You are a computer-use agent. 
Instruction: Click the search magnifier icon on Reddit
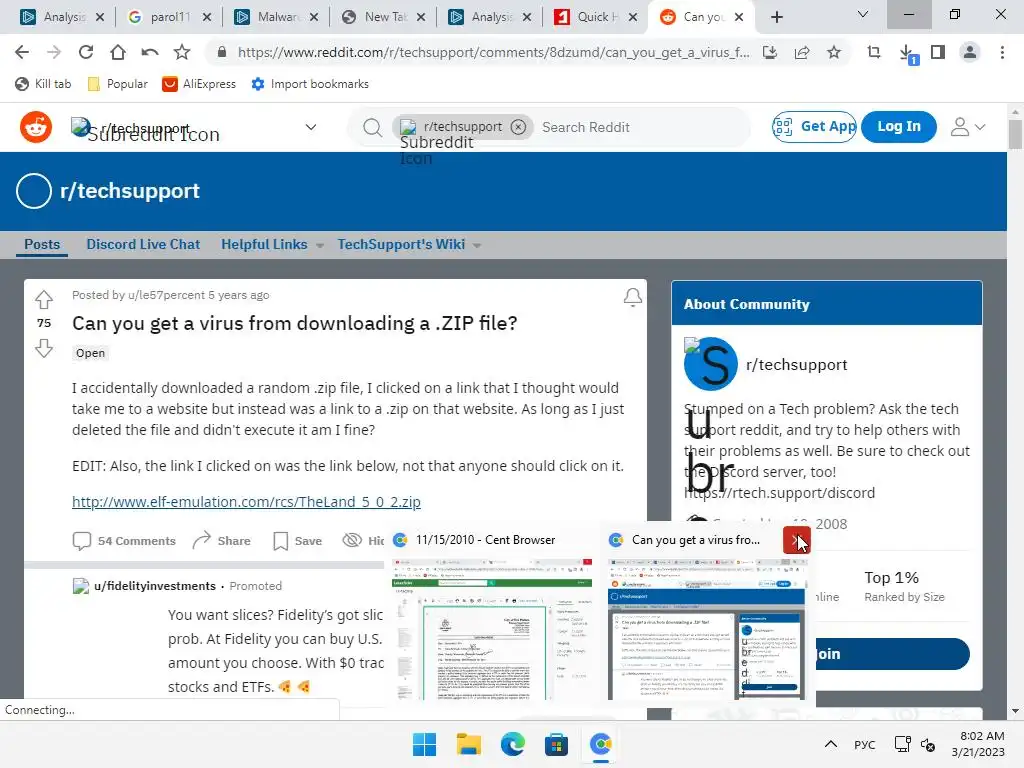pos(372,127)
